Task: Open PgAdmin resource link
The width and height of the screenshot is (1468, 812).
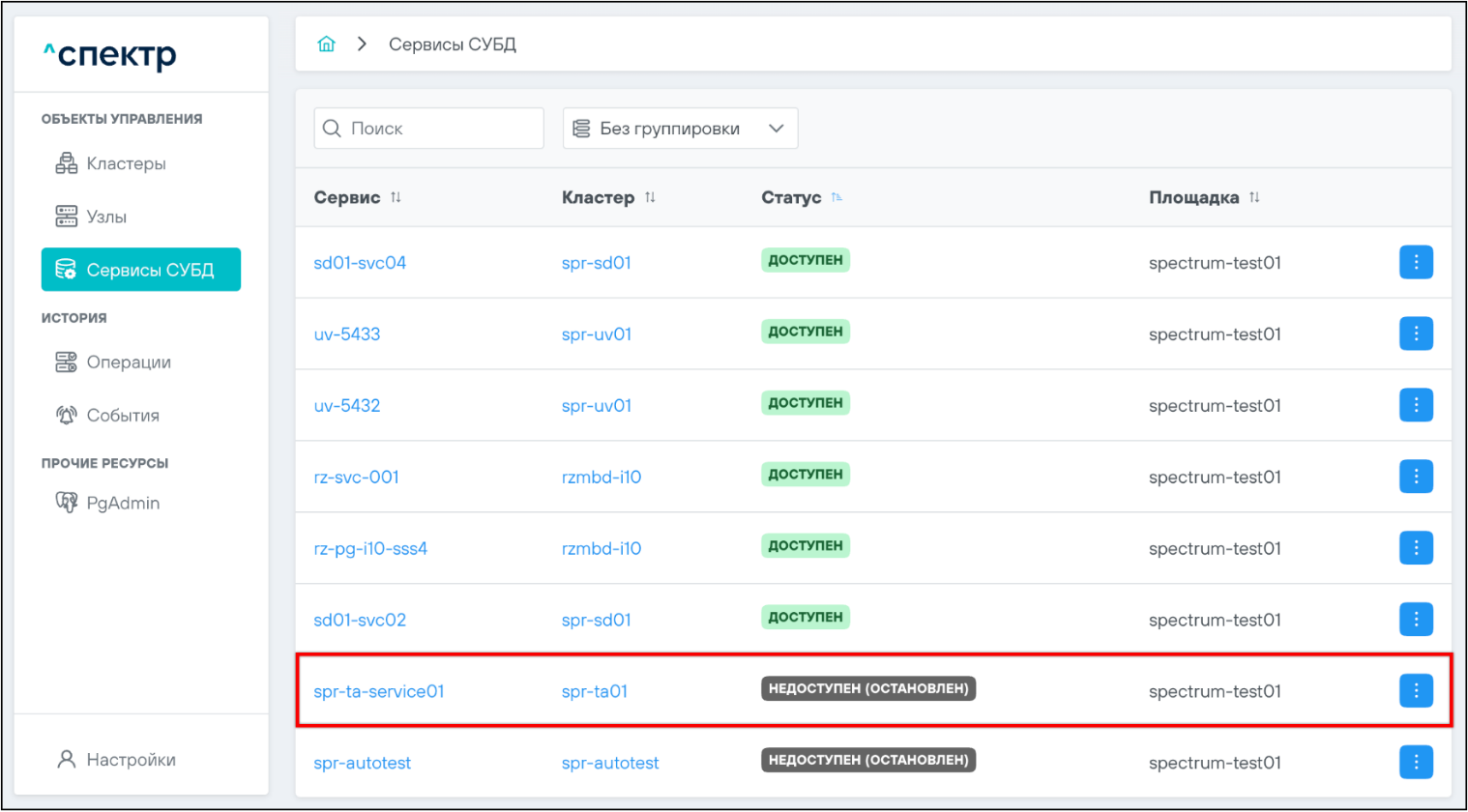Action: [x=122, y=503]
